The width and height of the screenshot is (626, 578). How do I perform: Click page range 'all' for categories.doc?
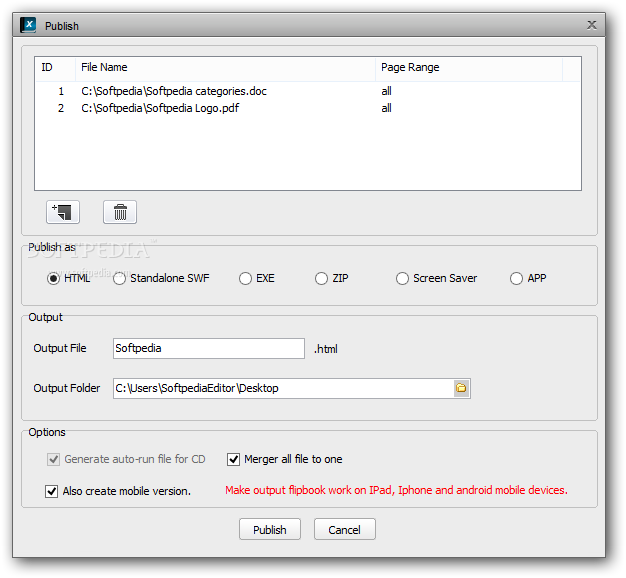point(386,91)
